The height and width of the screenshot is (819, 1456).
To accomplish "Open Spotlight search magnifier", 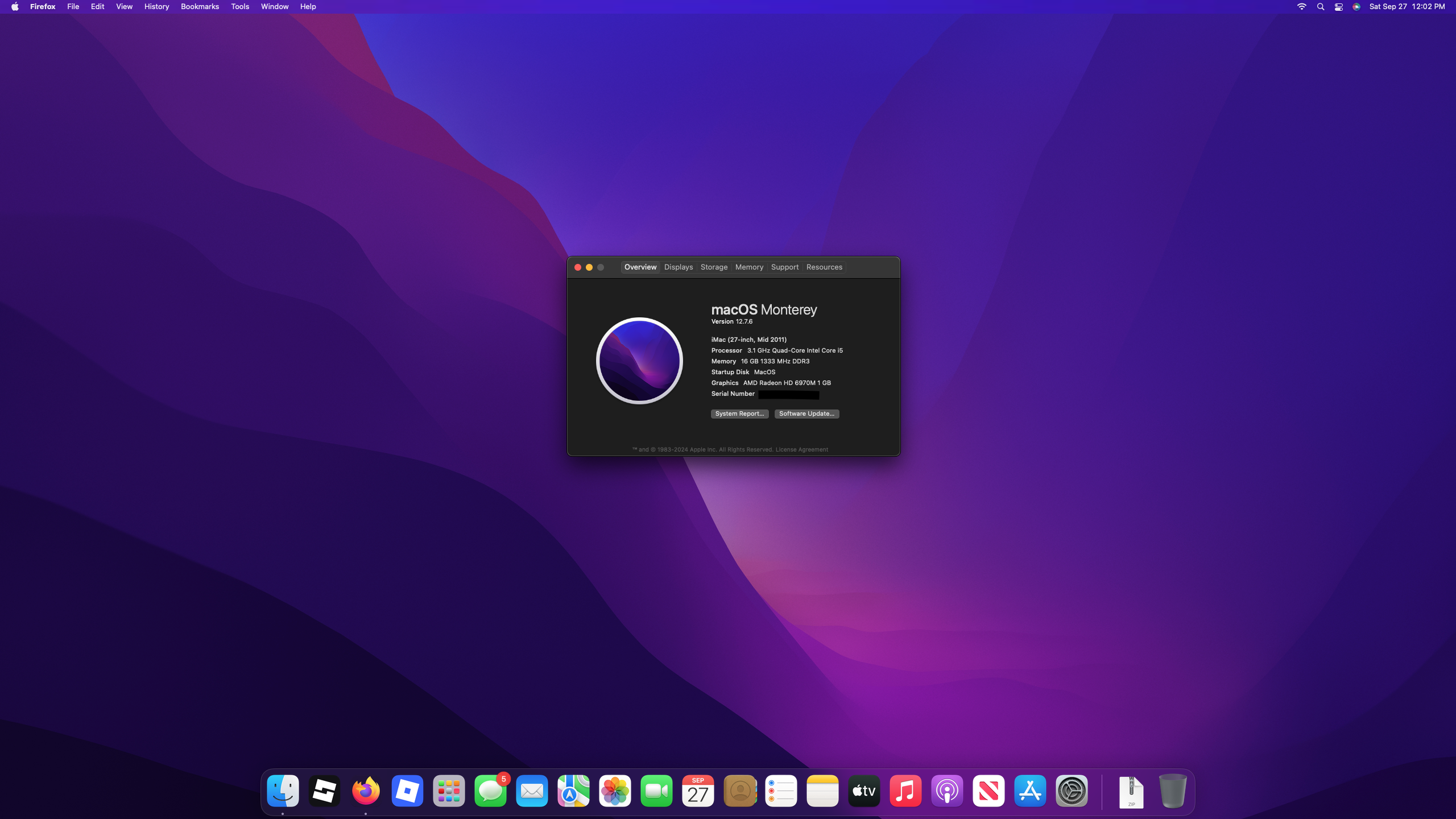I will coord(1321,7).
